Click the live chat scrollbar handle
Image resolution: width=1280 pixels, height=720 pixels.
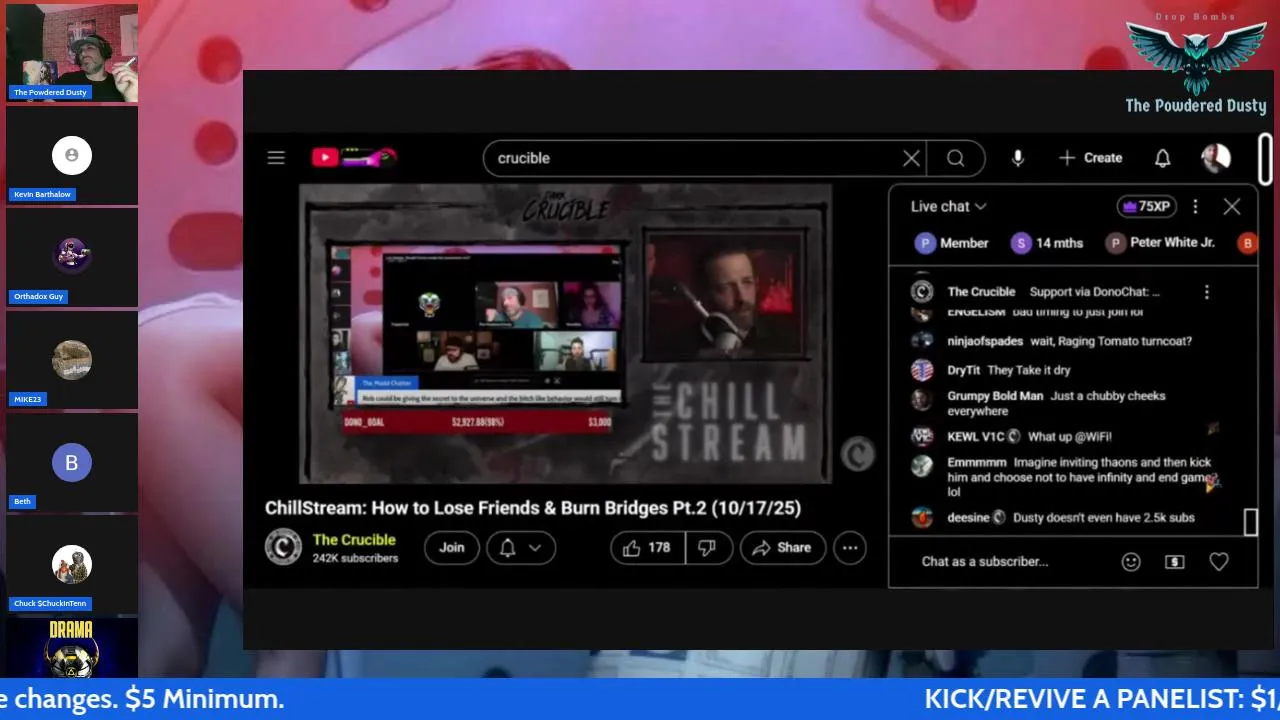[1250, 522]
